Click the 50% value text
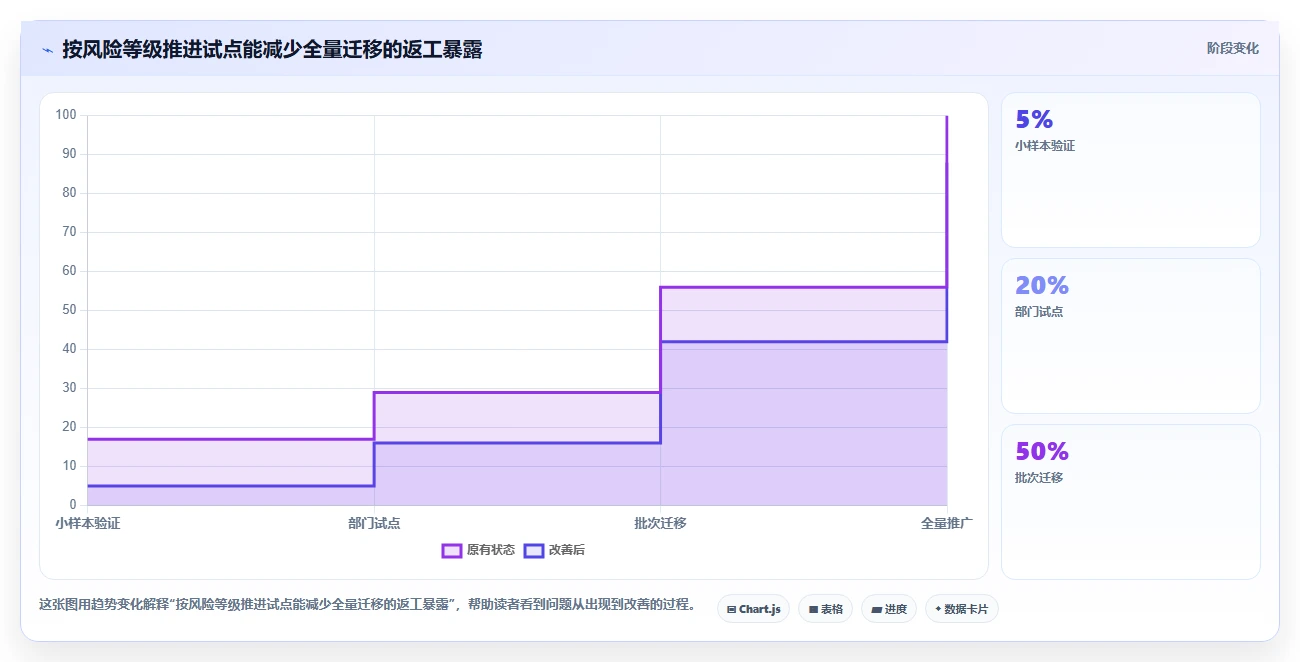1300x662 pixels. 1042,452
